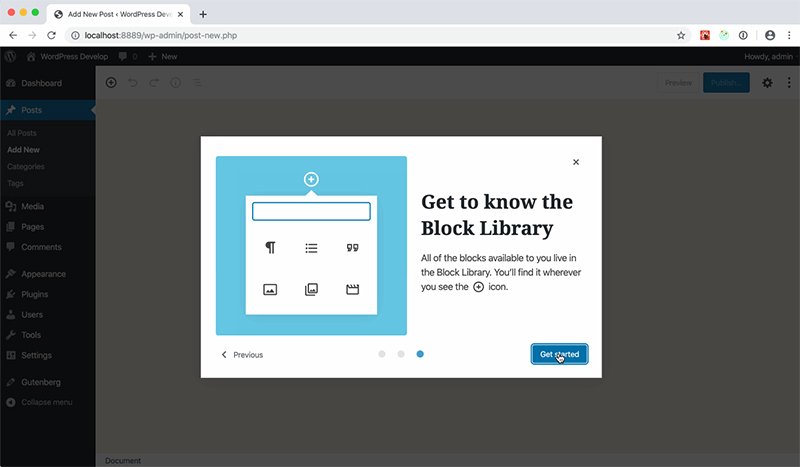Visit the WordPress Develop site link
Viewport: 800px width, 467px height.
pos(67,57)
